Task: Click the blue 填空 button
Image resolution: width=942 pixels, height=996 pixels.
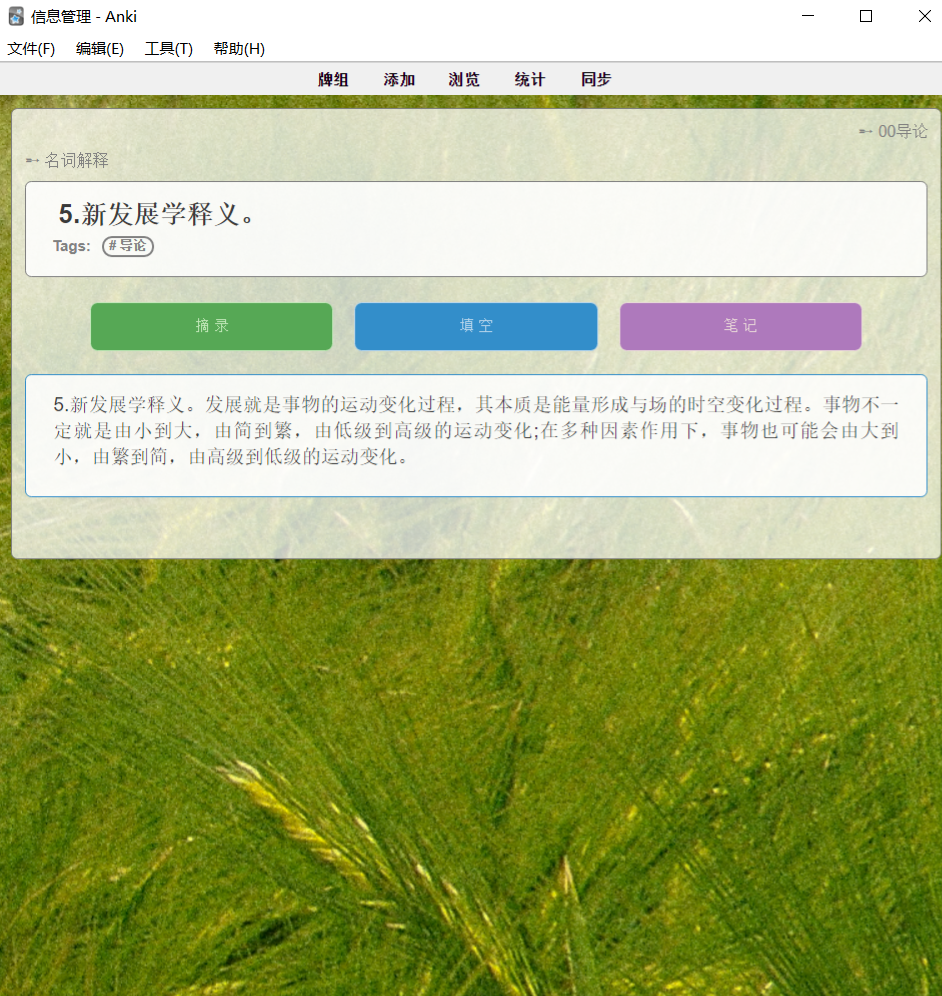Action: [476, 326]
